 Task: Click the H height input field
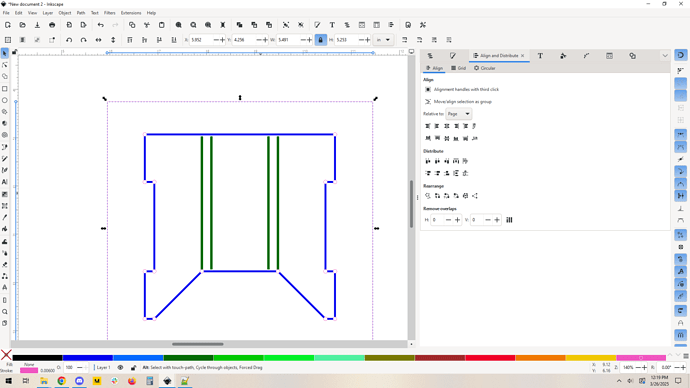346,40
